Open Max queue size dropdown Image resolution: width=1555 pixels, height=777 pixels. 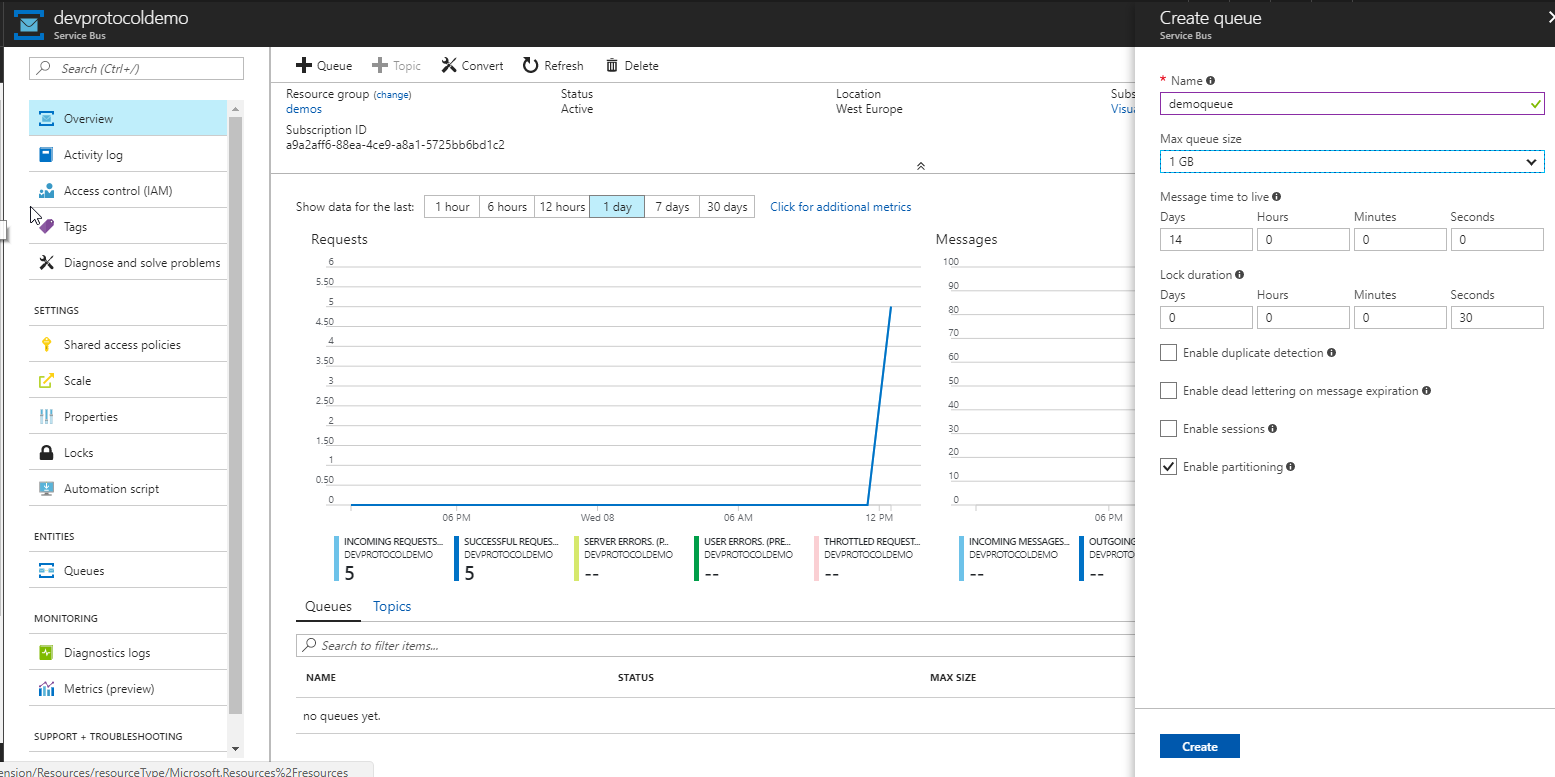pos(1352,161)
